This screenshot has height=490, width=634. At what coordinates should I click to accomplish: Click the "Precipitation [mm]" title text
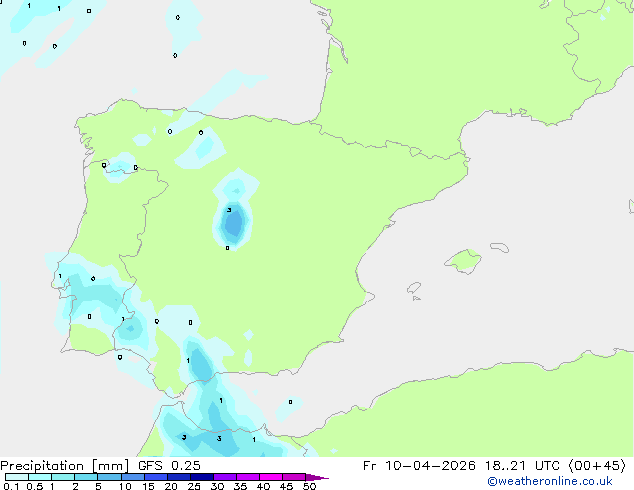pos(65,466)
